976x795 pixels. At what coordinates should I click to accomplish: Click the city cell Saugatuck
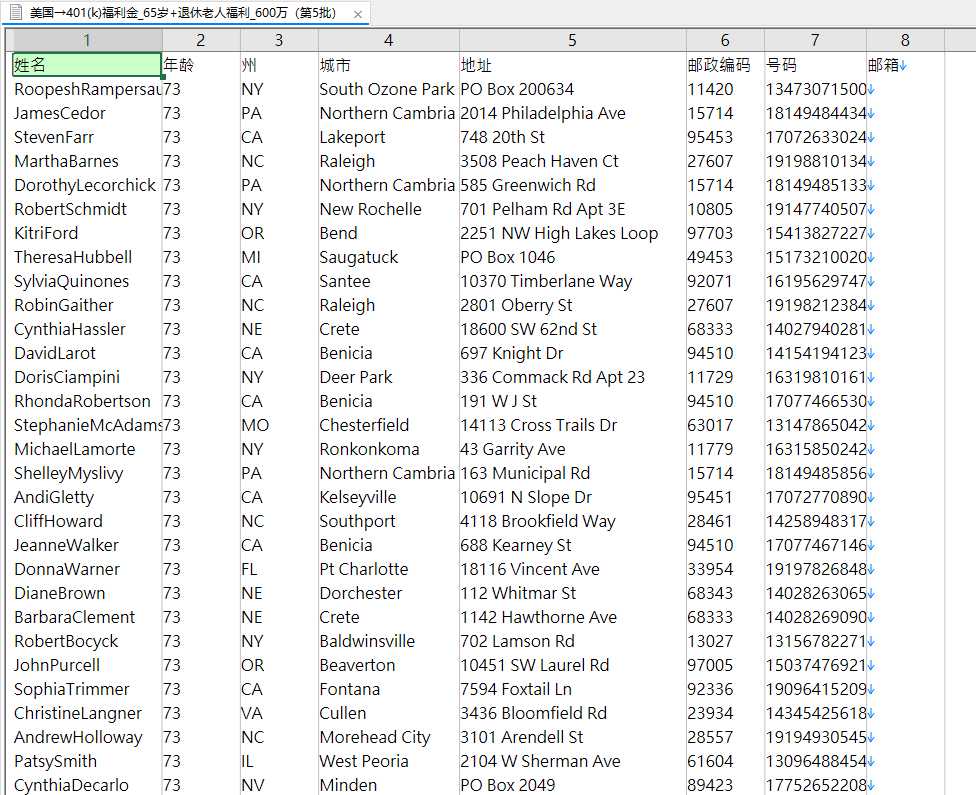click(359, 257)
